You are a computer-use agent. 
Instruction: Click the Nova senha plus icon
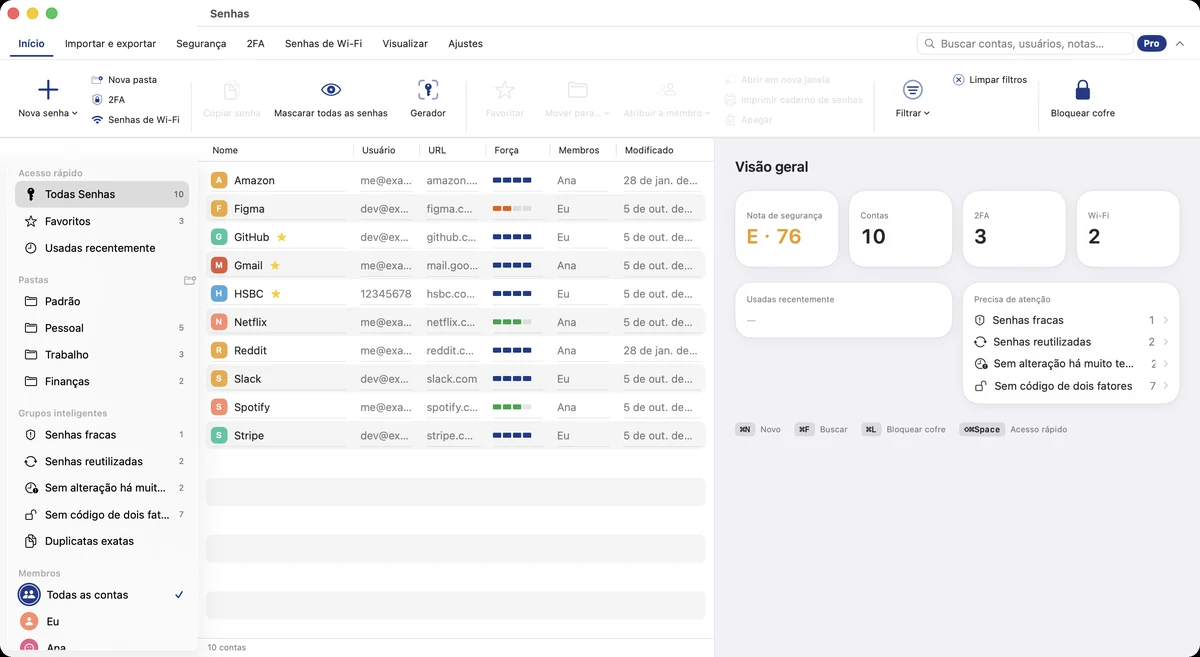[x=48, y=90]
